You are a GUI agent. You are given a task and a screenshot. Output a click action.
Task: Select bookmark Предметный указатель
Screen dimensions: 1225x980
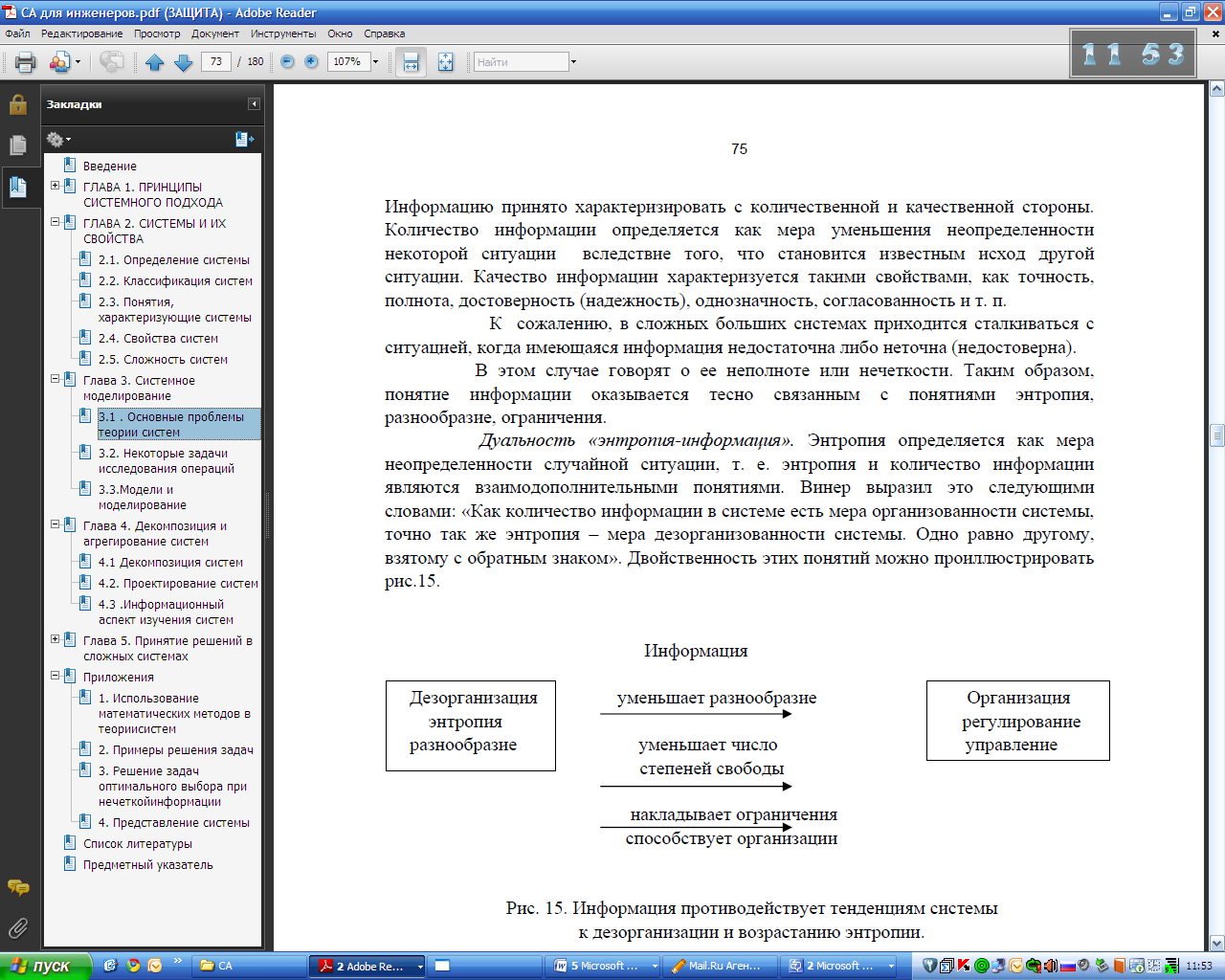click(147, 865)
